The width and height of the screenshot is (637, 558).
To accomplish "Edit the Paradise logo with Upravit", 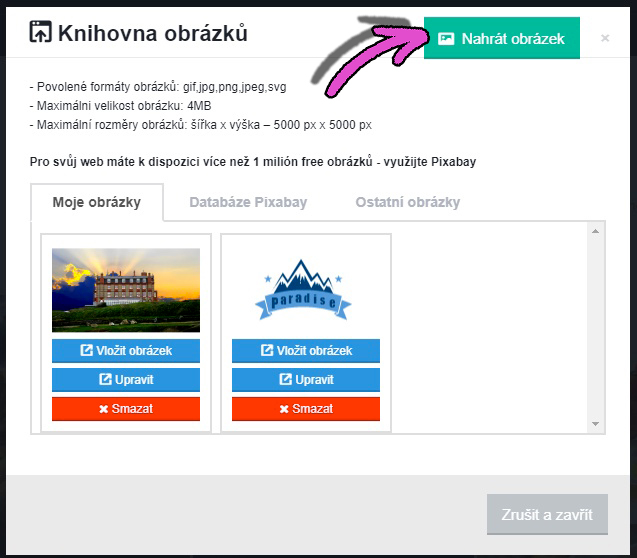I will (x=306, y=380).
